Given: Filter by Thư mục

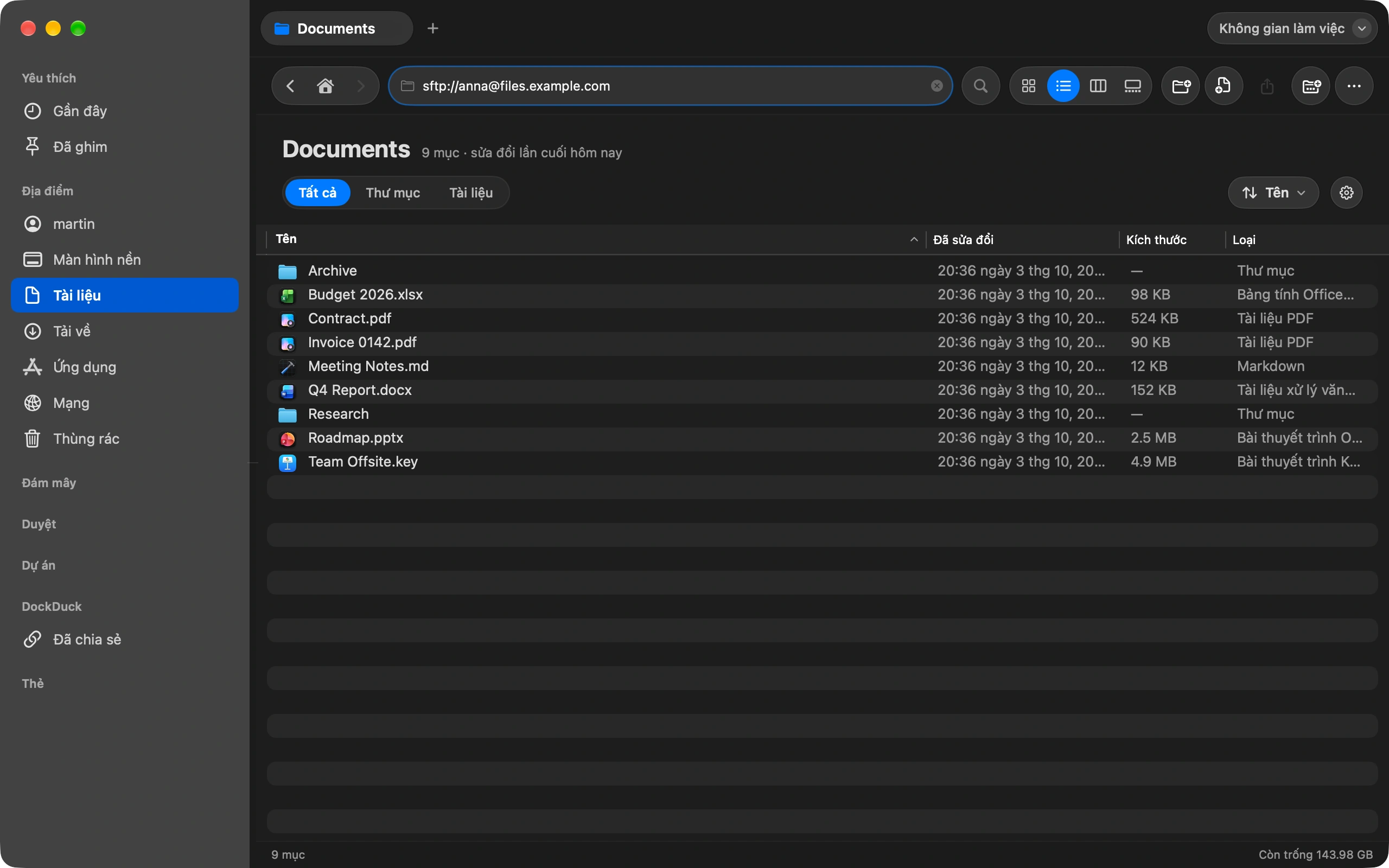Looking at the screenshot, I should tap(393, 193).
